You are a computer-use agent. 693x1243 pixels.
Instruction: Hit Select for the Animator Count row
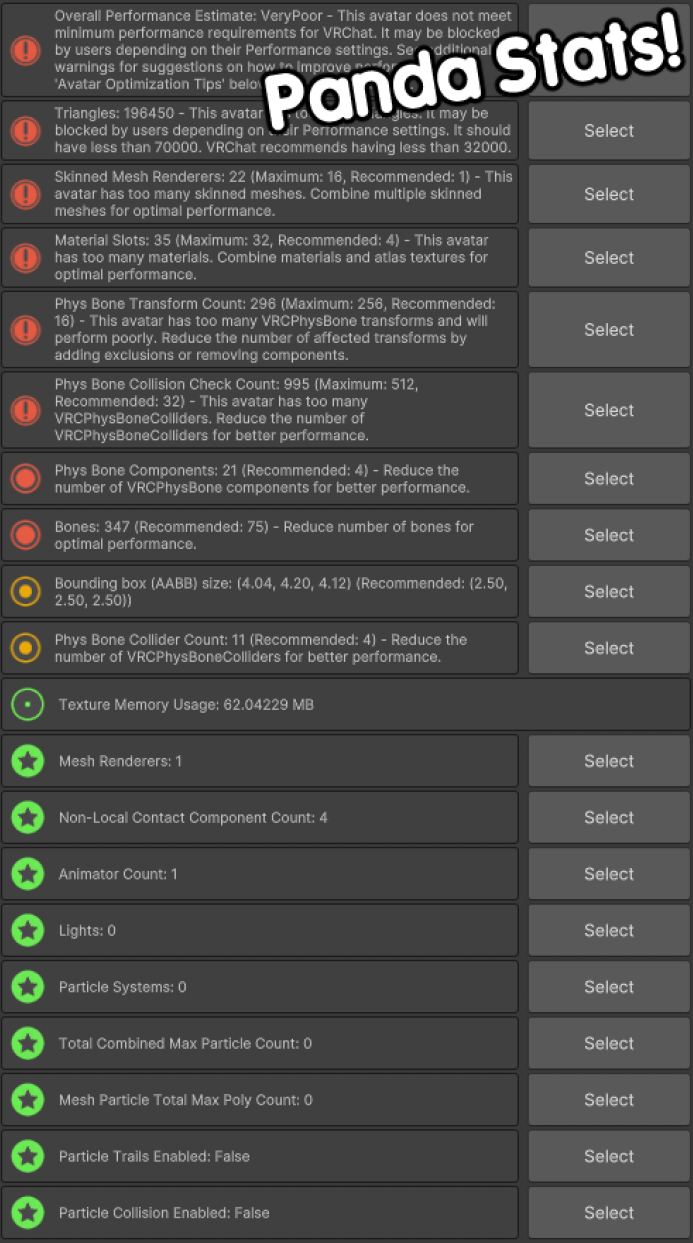[608, 874]
